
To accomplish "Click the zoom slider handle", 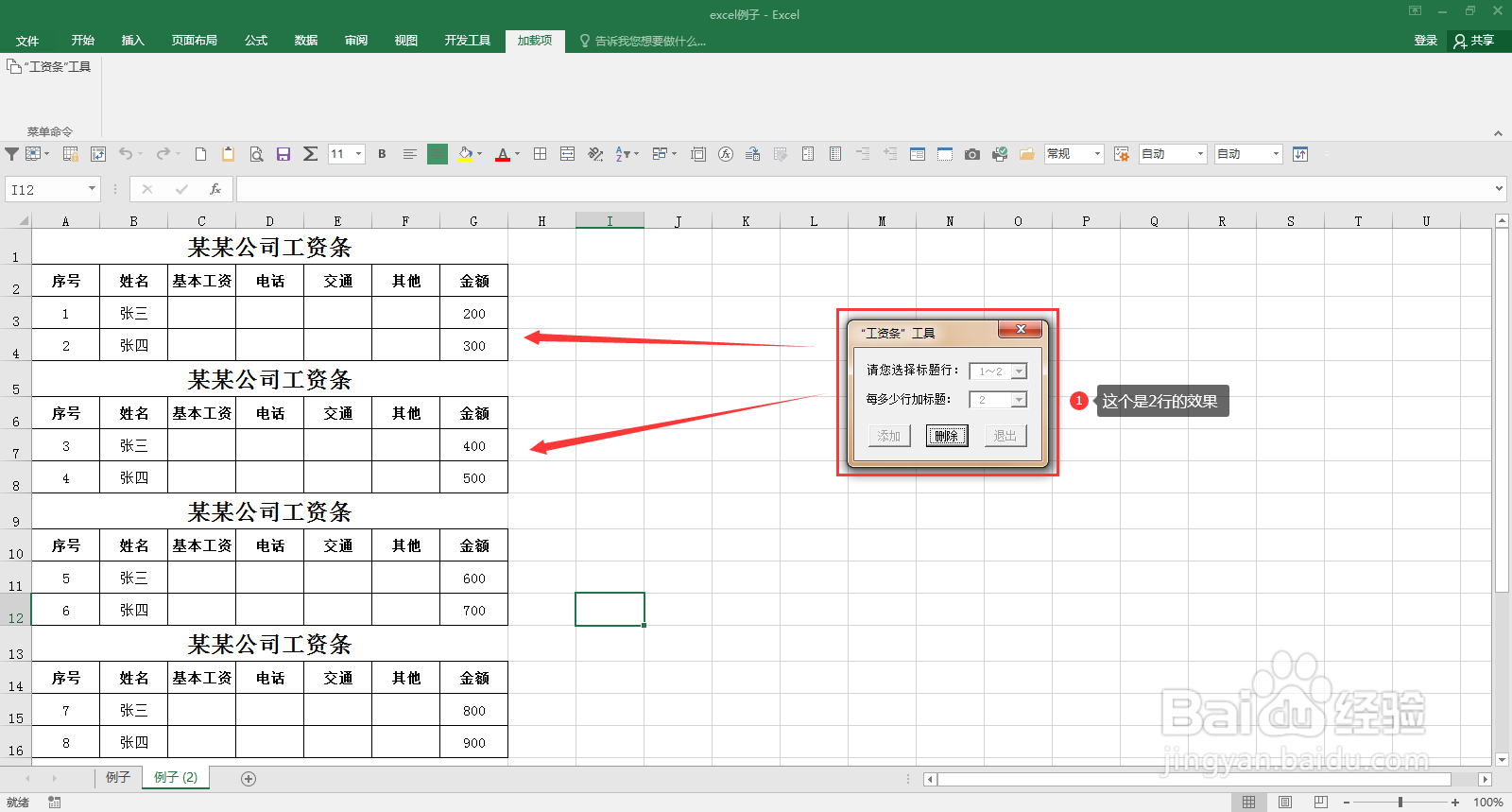I will (x=1400, y=803).
